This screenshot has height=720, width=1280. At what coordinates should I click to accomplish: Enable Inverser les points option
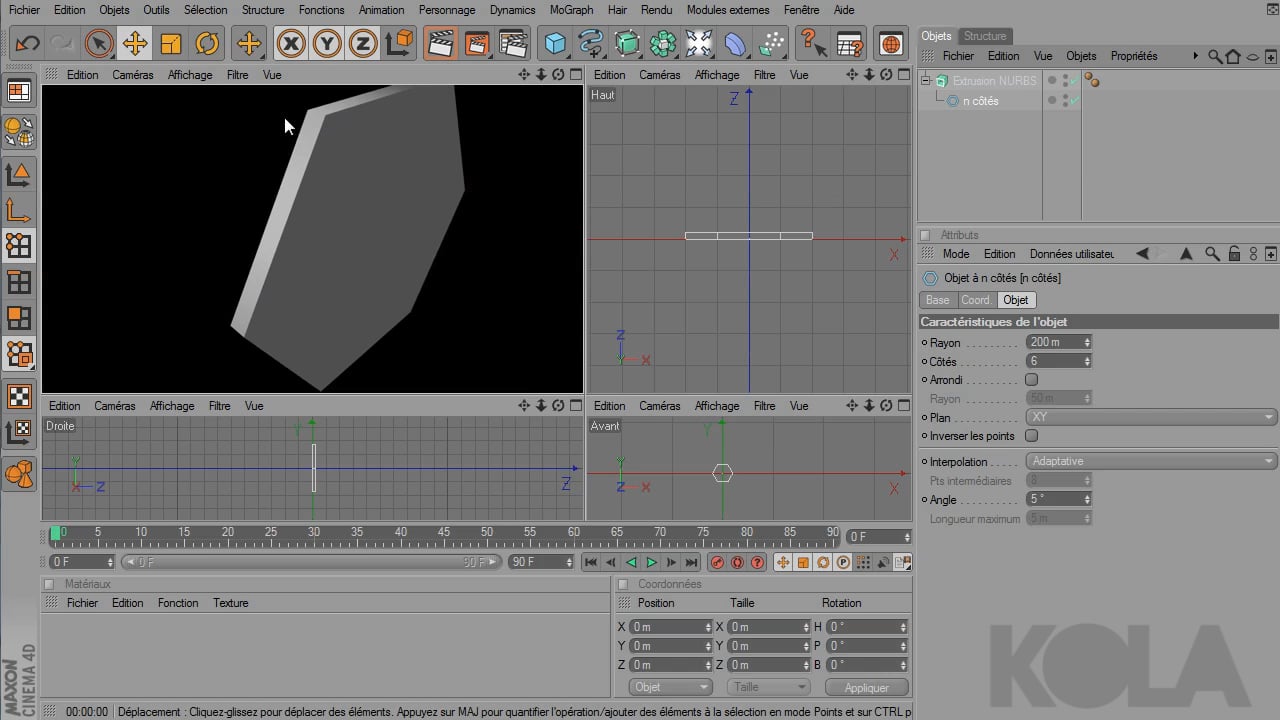[1031, 436]
